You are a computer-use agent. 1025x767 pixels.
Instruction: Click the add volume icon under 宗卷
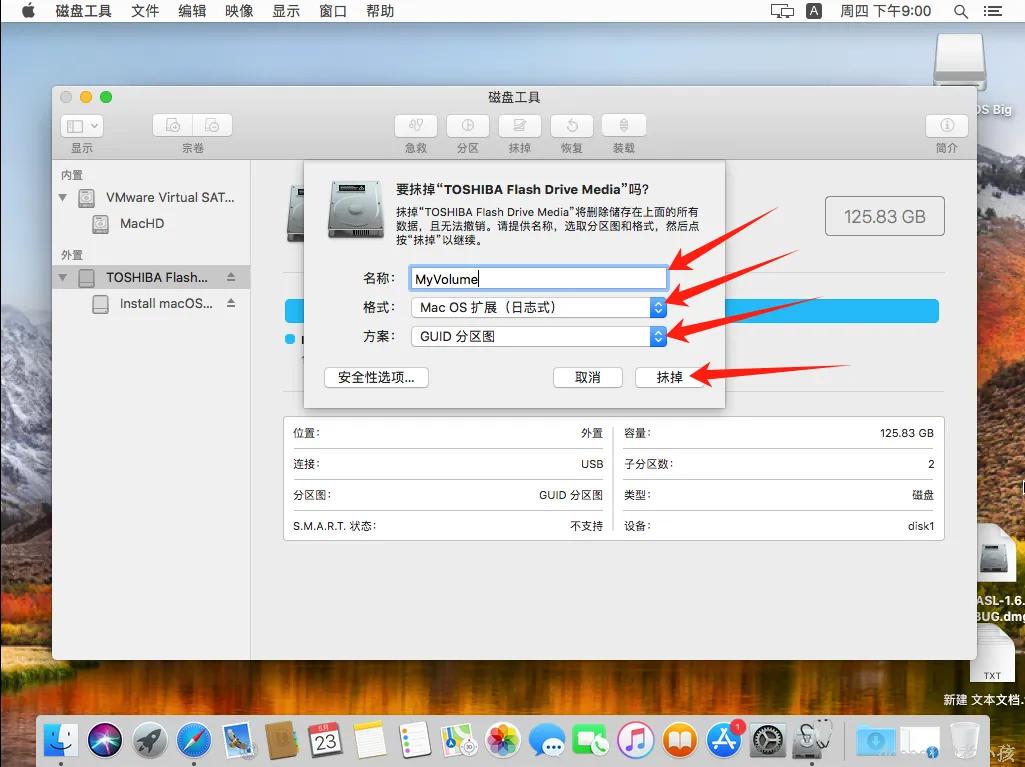point(173,126)
